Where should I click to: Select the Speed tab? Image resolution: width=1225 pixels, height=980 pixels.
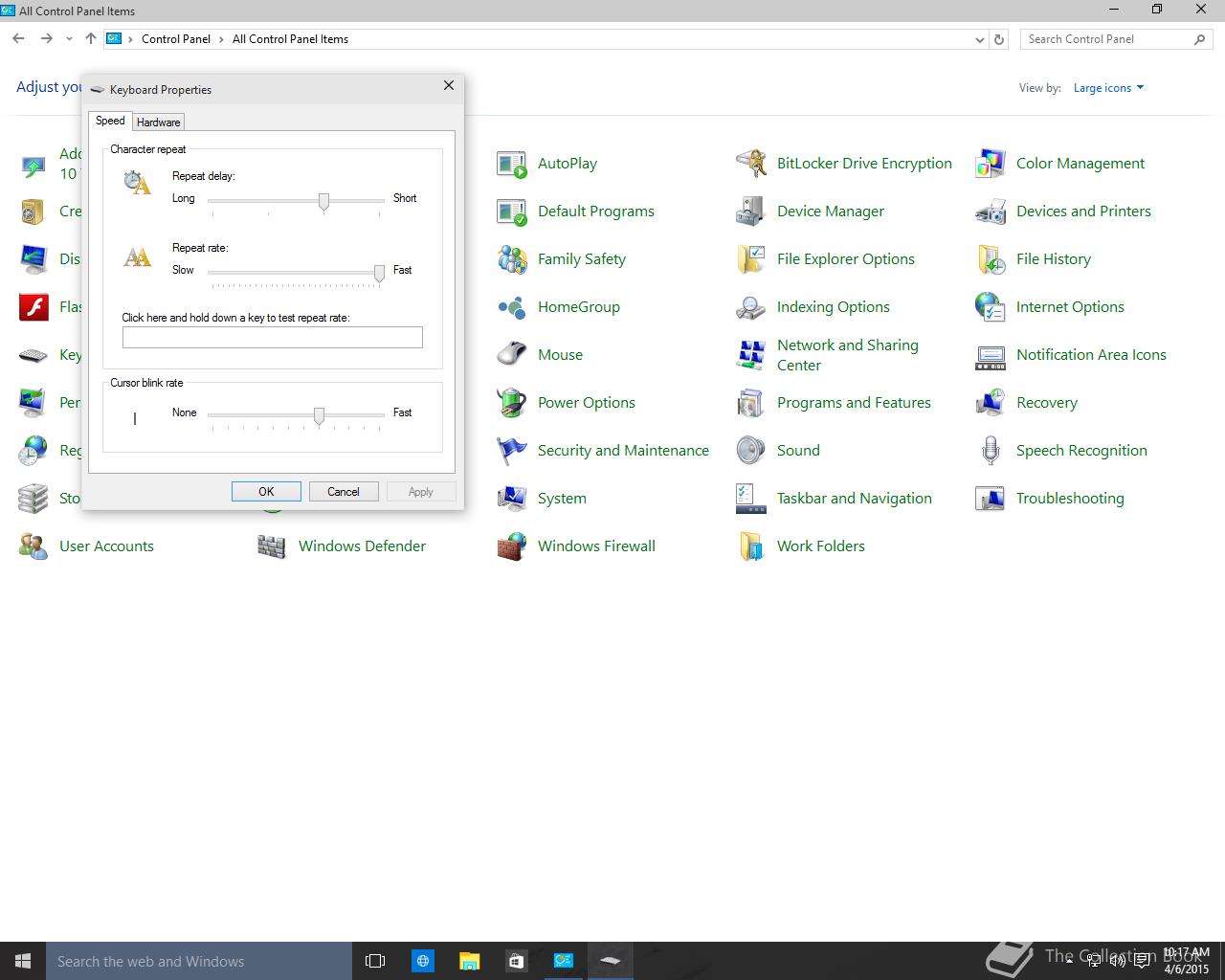[x=110, y=121]
